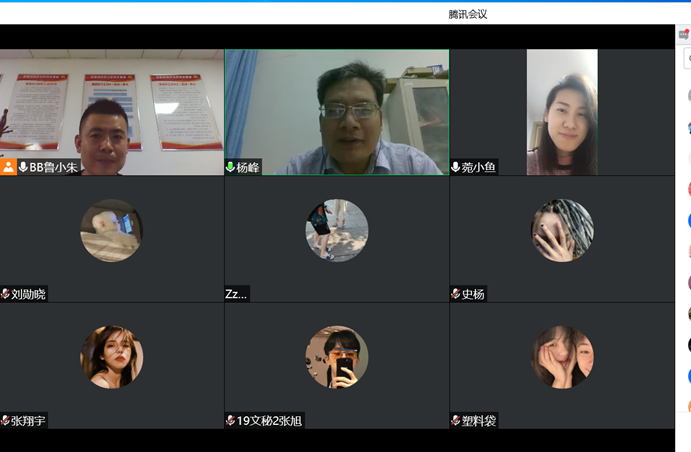The image size is (691, 452).
Task: Click the muted mic icon for 19文秘2张旭
Action: (x=230, y=421)
